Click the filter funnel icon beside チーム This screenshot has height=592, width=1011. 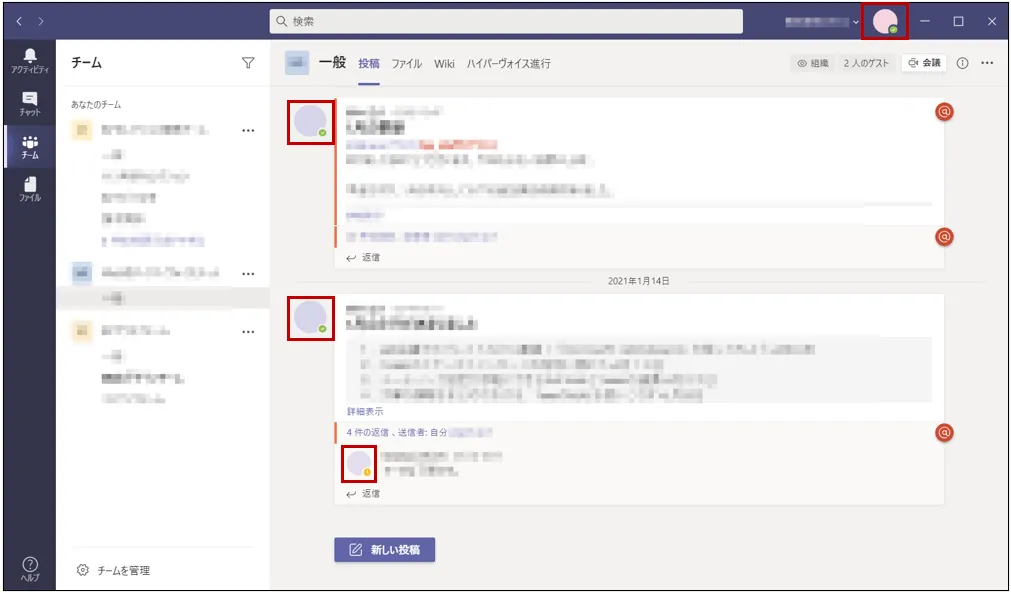pos(248,63)
